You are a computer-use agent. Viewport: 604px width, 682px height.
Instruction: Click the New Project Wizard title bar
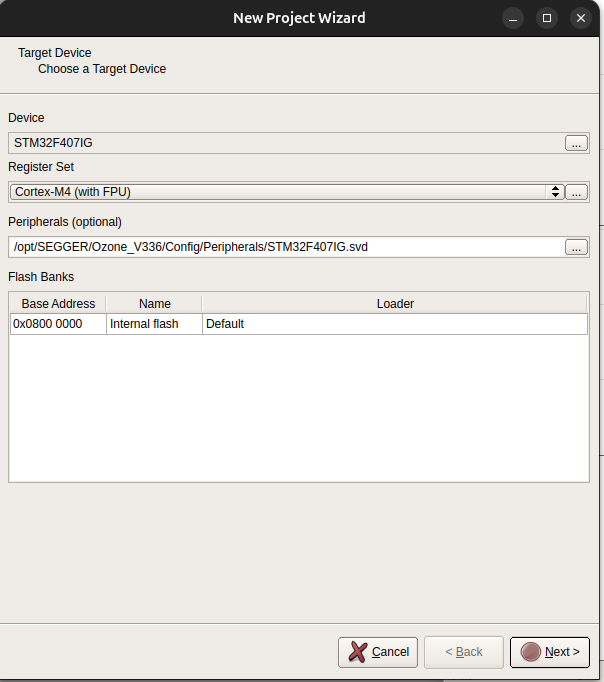(299, 18)
